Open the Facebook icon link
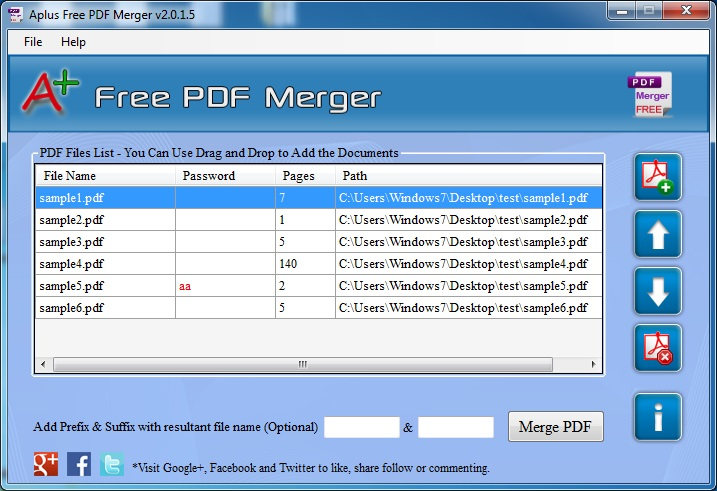Image resolution: width=717 pixels, height=491 pixels. (x=79, y=464)
